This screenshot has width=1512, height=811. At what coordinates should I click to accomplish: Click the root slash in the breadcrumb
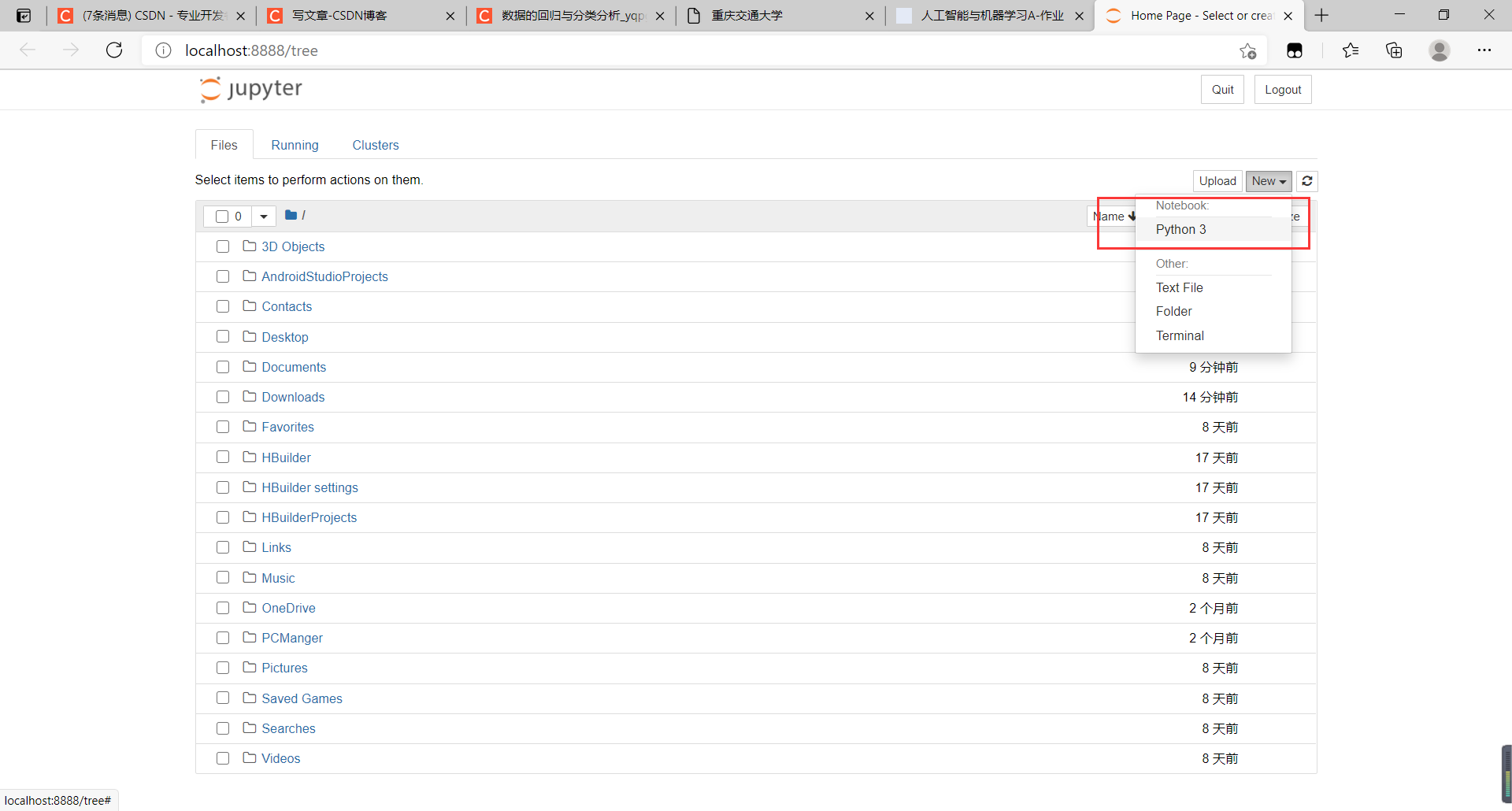(x=303, y=215)
